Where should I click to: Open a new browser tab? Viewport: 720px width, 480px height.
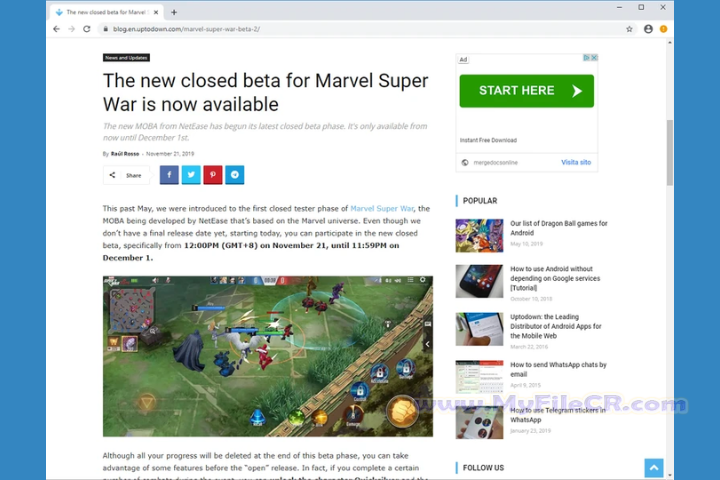tap(174, 12)
